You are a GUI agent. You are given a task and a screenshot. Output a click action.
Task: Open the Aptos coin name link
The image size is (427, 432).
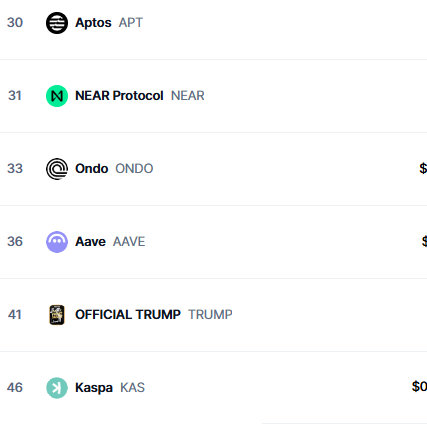93,23
